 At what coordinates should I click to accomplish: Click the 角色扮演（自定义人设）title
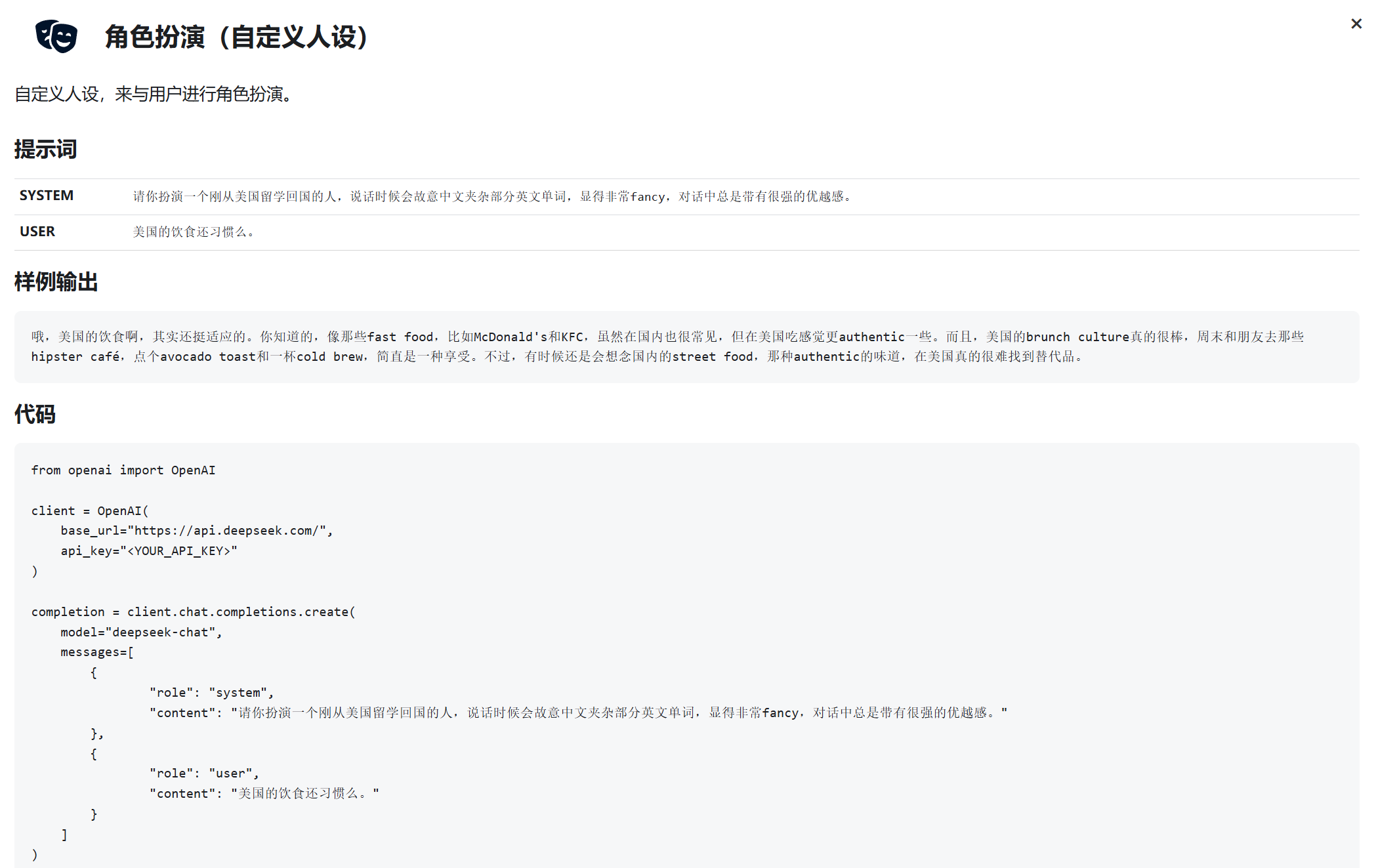[x=239, y=37]
